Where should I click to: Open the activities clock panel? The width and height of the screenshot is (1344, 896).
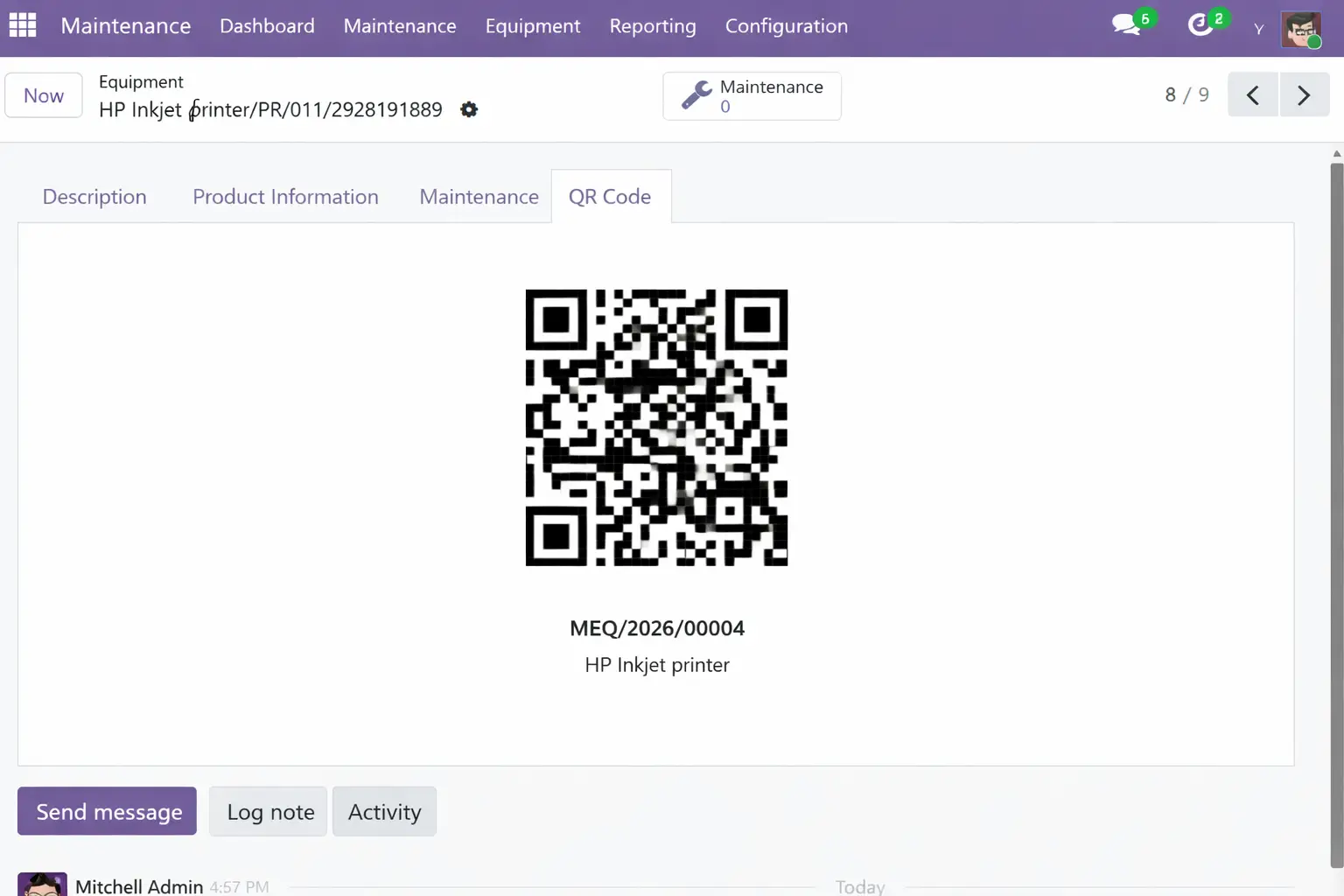[x=1200, y=25]
